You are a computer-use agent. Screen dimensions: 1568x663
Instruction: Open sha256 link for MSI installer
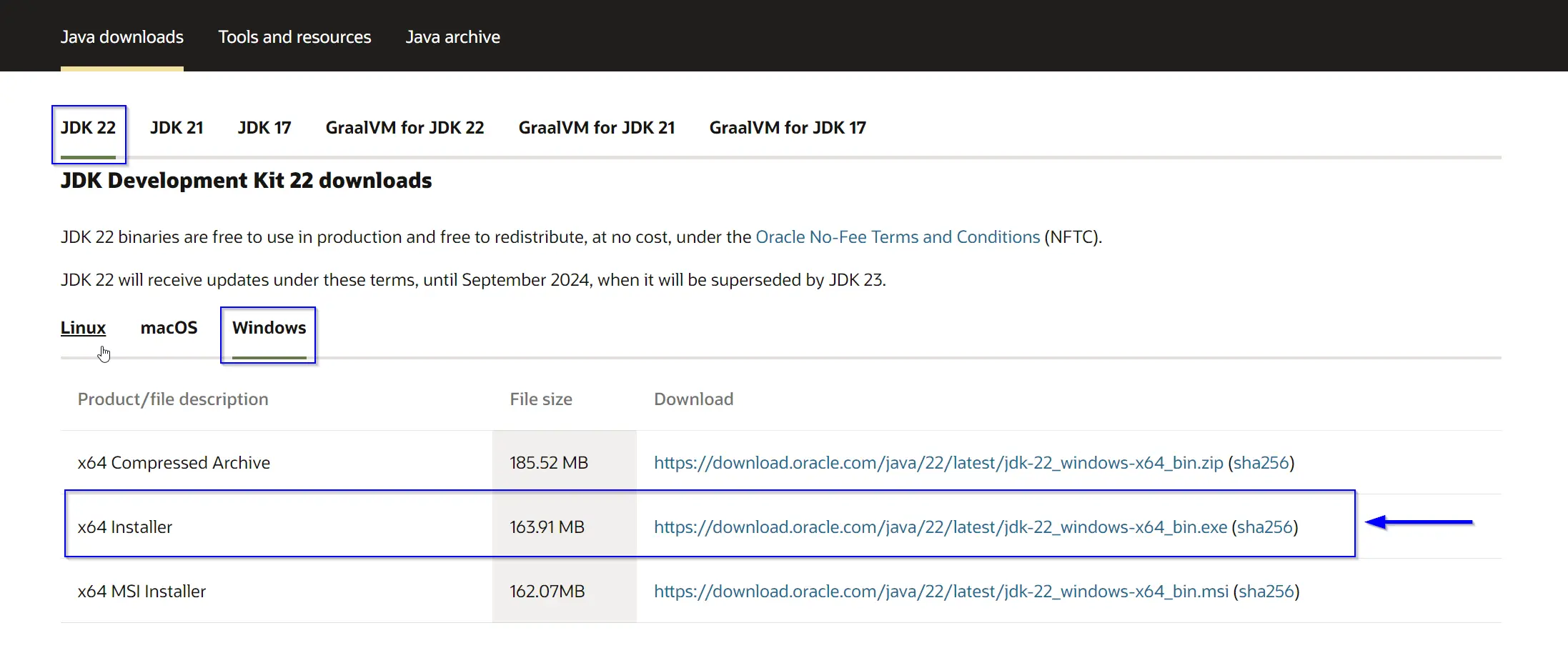coord(1266,592)
